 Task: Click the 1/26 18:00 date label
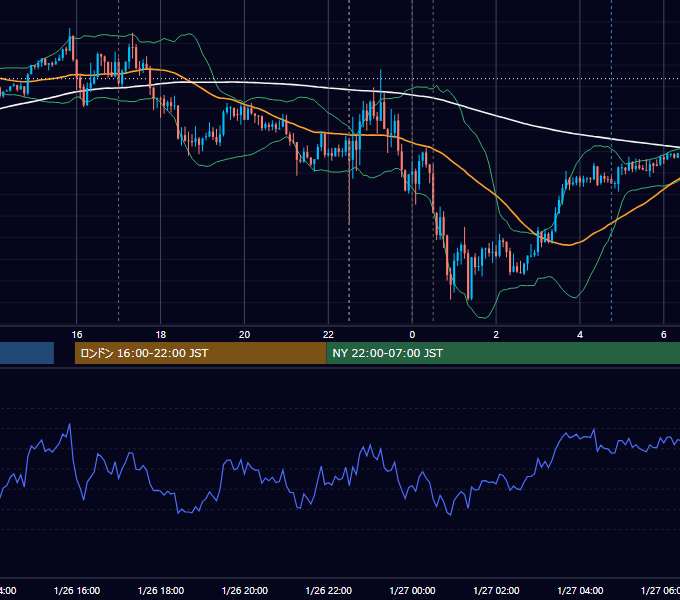[x=160, y=590]
